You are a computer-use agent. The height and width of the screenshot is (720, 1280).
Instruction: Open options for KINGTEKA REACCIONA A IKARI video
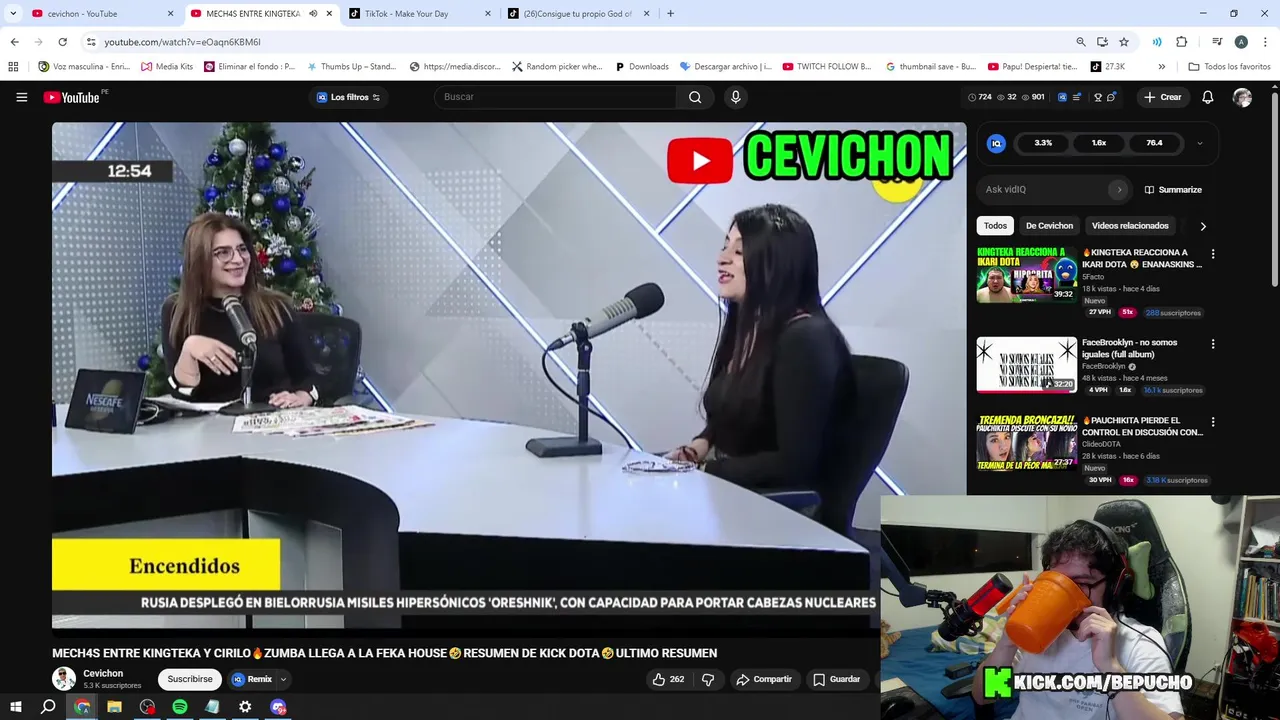[x=1213, y=254]
